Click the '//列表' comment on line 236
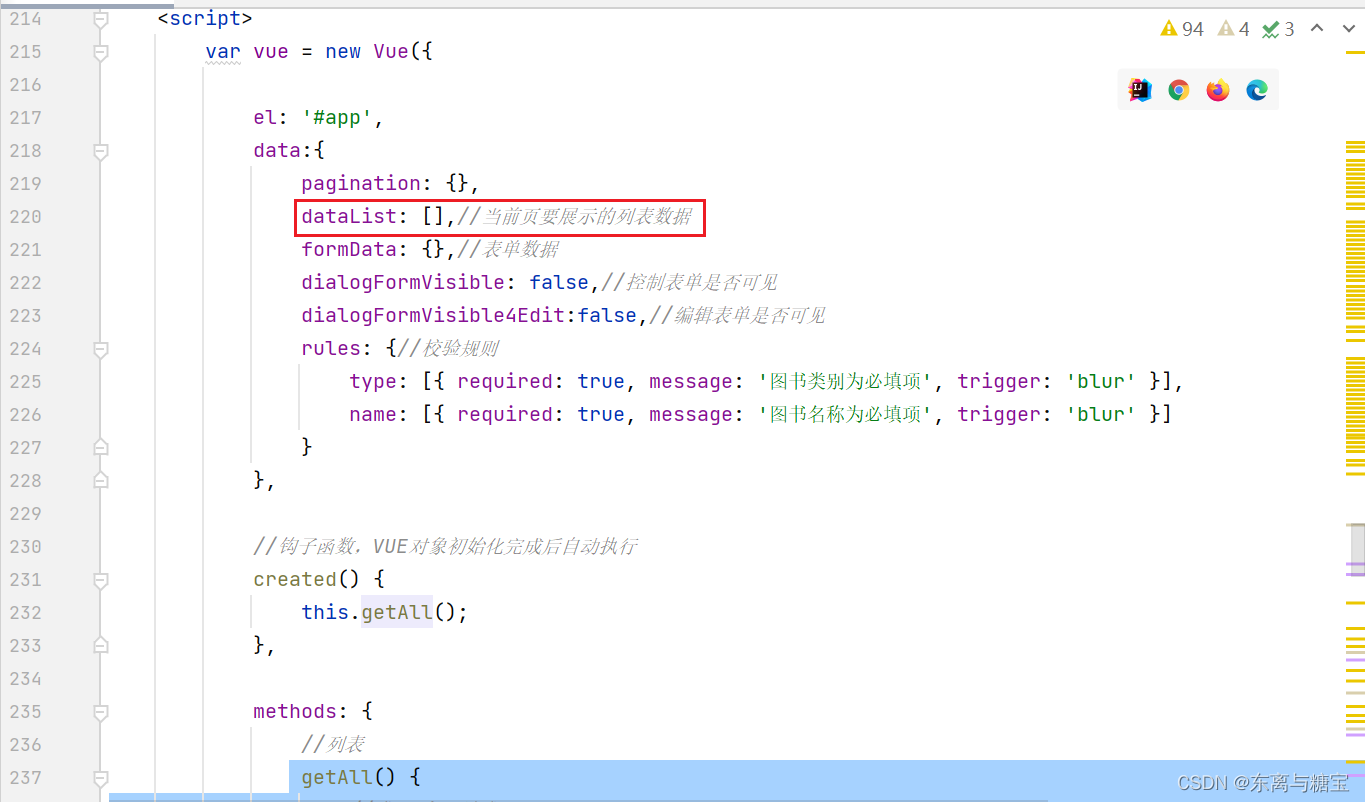1365x802 pixels. pyautogui.click(x=333, y=745)
